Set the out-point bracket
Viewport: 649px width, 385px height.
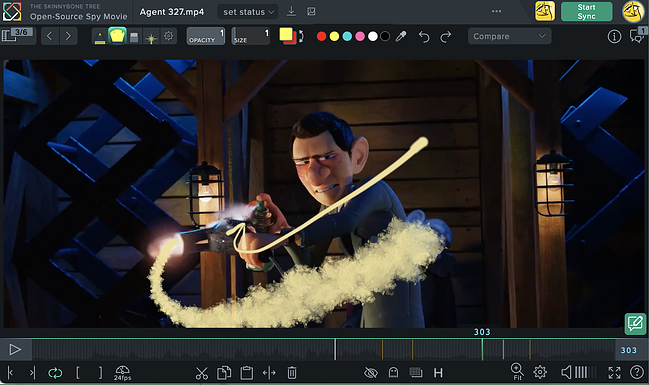click(x=100, y=373)
